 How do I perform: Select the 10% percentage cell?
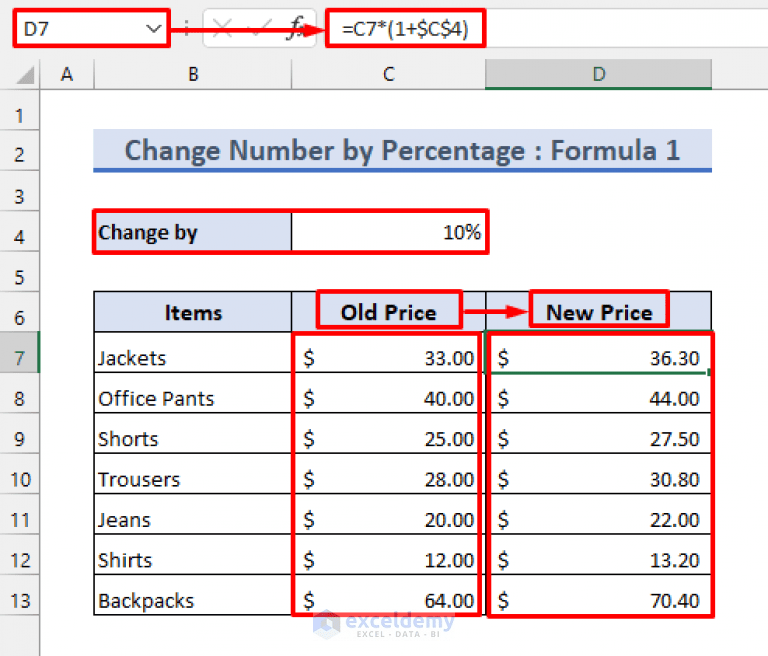[388, 232]
